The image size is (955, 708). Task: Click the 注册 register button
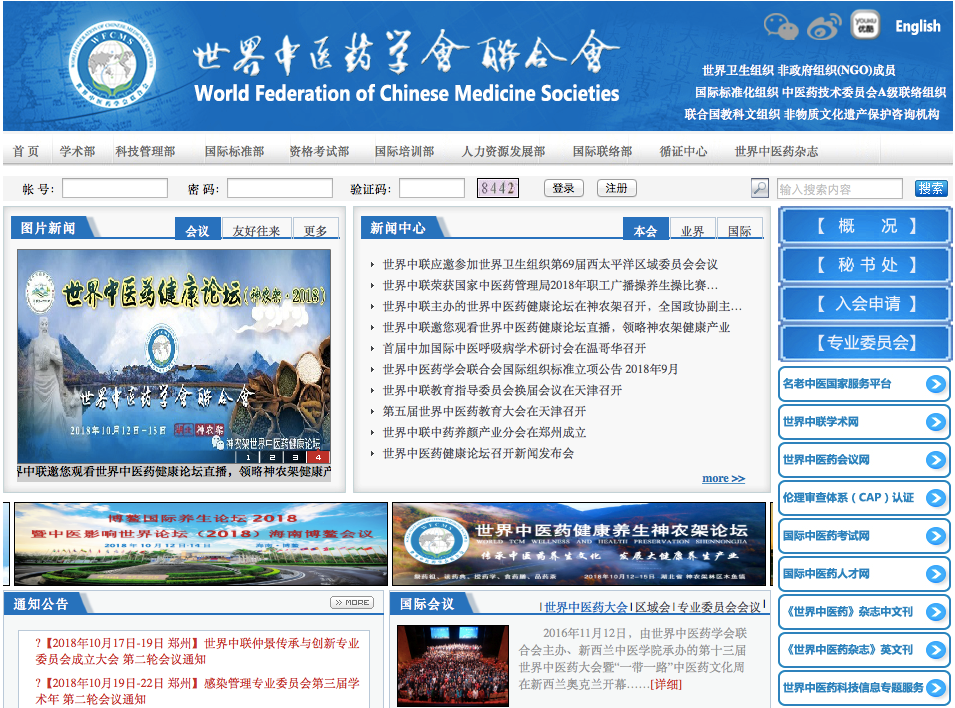click(616, 188)
